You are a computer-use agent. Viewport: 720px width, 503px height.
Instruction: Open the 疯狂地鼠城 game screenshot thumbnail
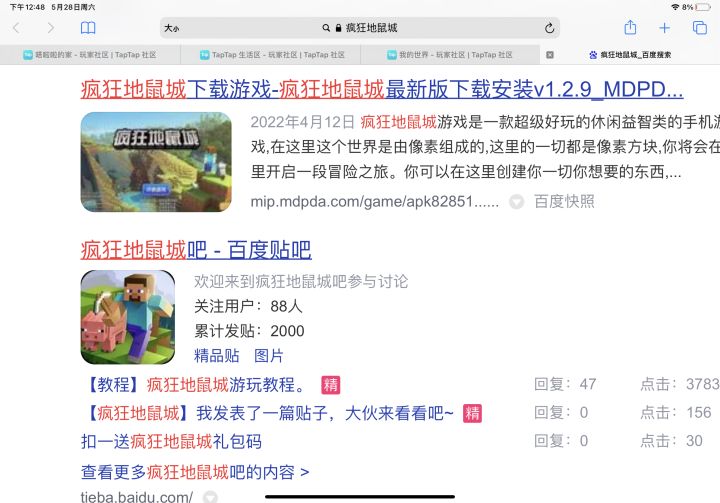tap(156, 162)
